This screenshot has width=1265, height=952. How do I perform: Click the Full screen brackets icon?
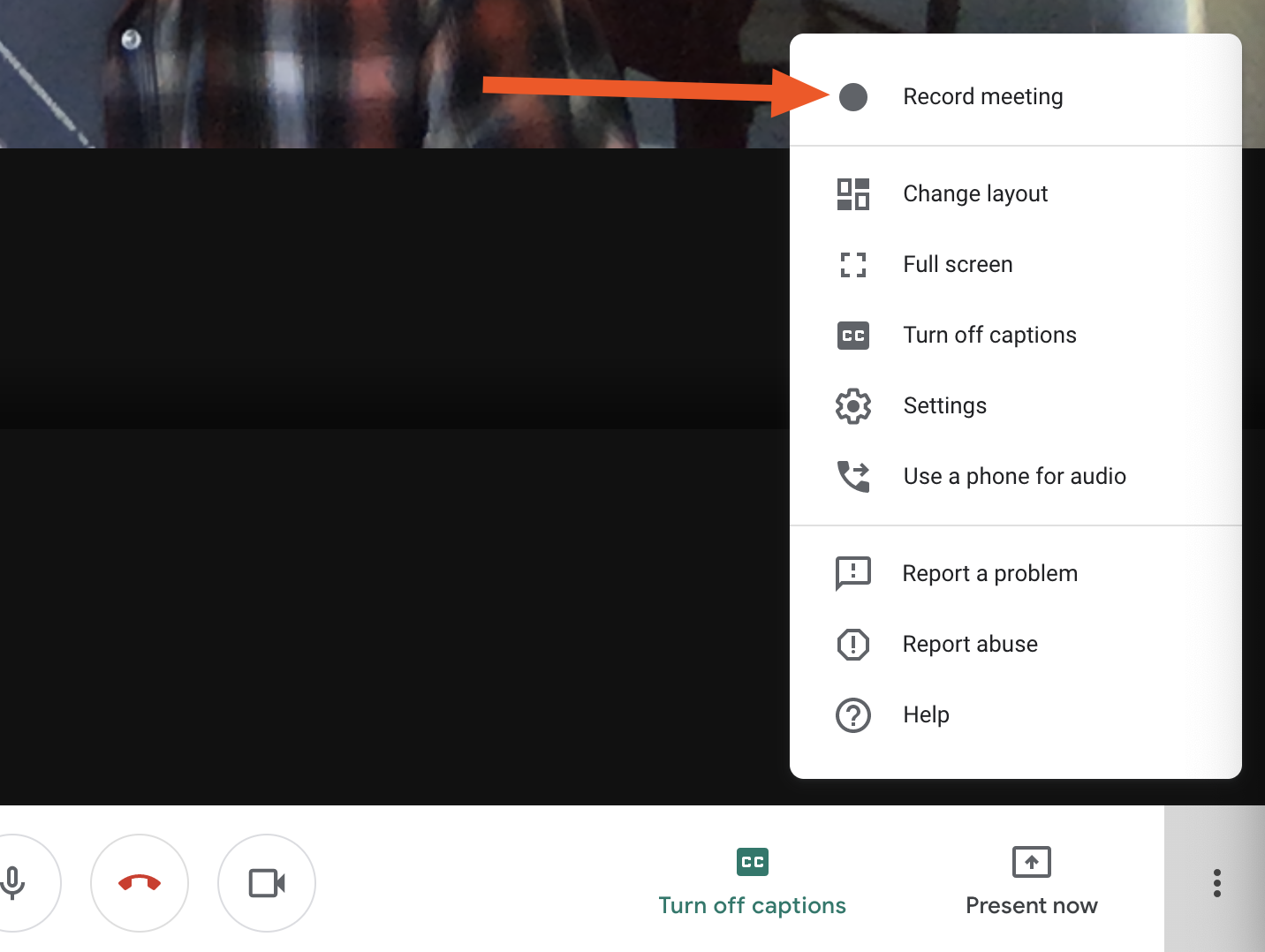(852, 265)
